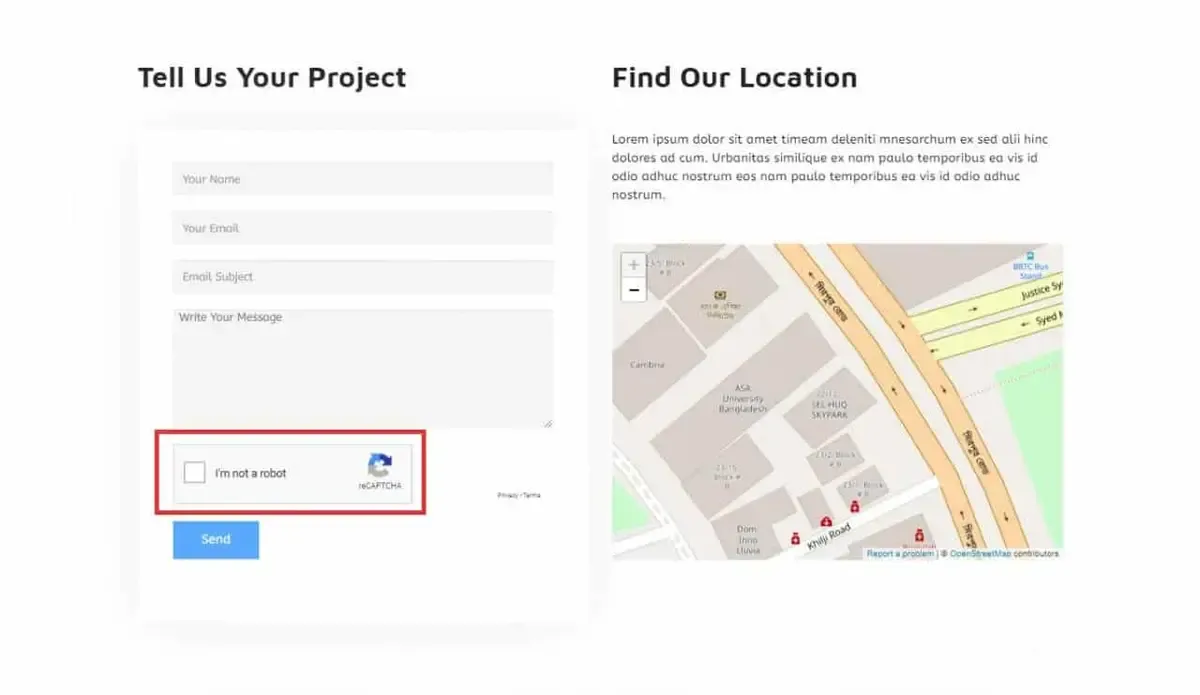
Task: Click the Dom-Inno Iluvia map label
Action: [x=748, y=539]
